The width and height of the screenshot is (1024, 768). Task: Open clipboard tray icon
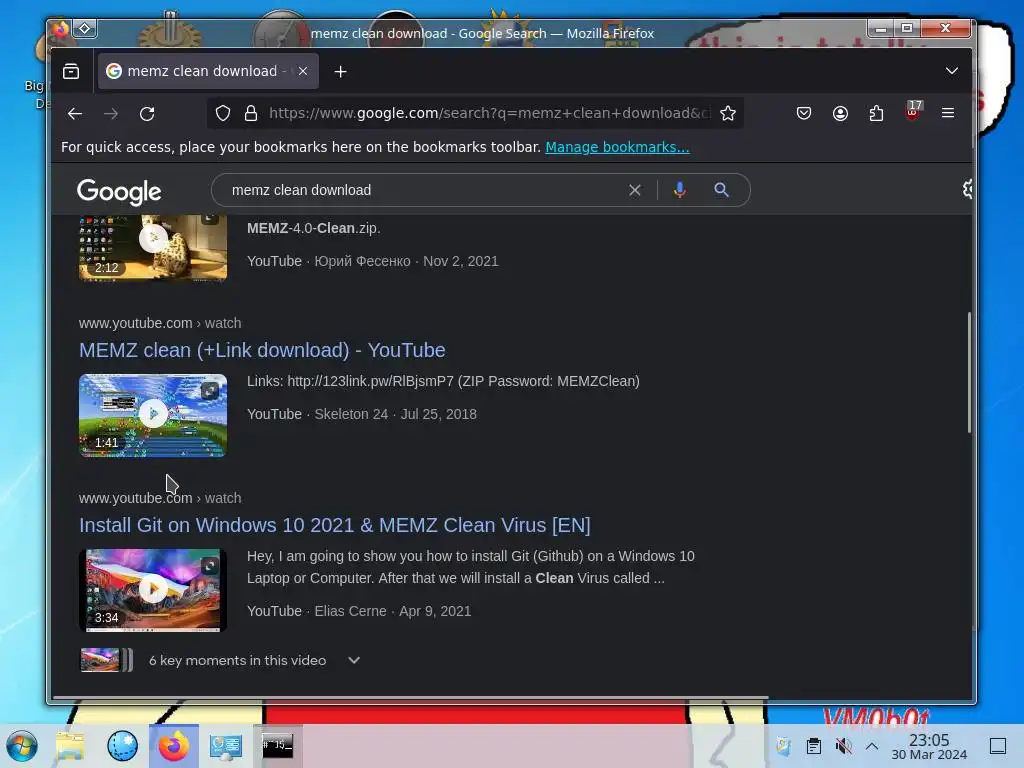click(814, 746)
